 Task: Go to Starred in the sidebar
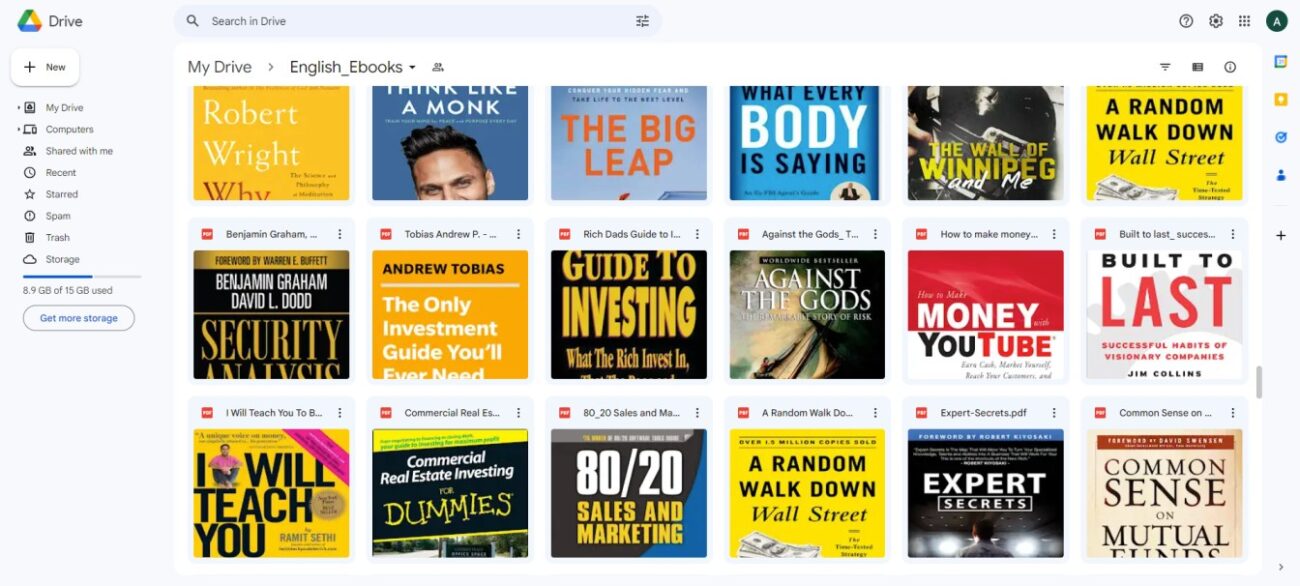[61, 194]
